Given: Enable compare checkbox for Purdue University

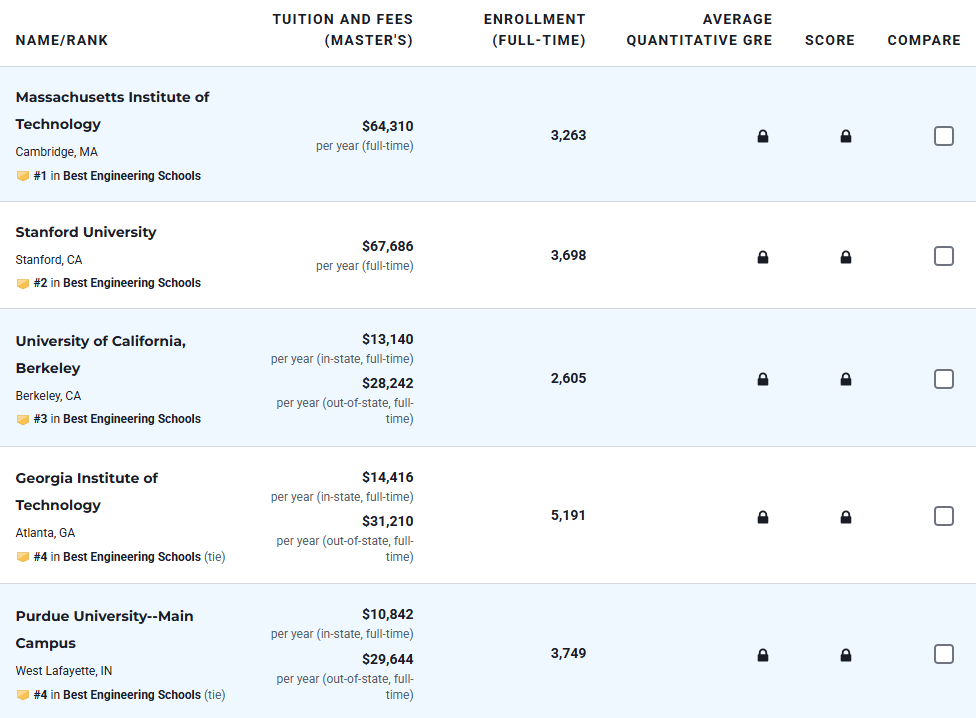Looking at the screenshot, I should click(943, 654).
